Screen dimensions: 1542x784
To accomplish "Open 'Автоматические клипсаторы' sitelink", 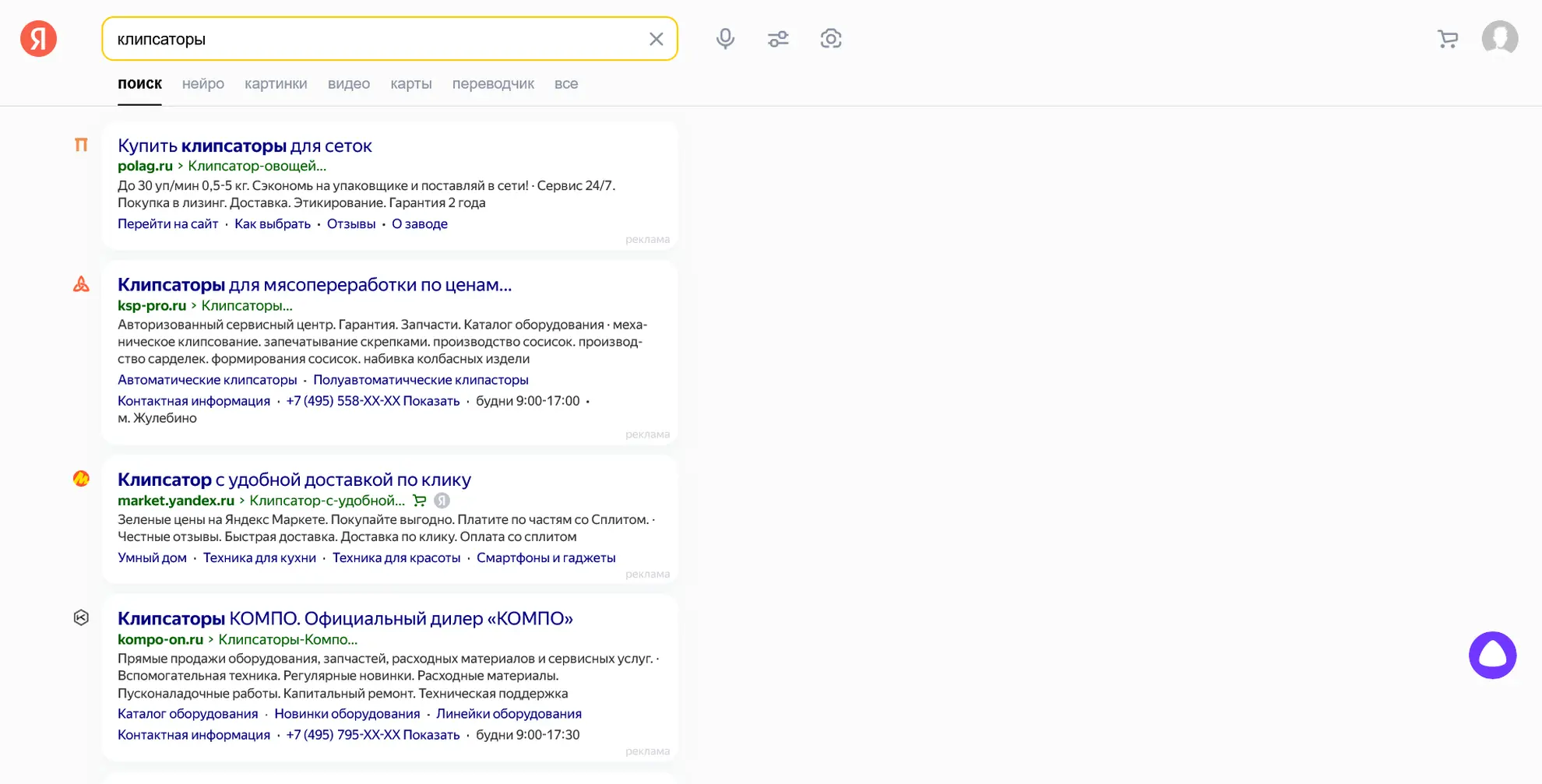I will click(x=207, y=380).
